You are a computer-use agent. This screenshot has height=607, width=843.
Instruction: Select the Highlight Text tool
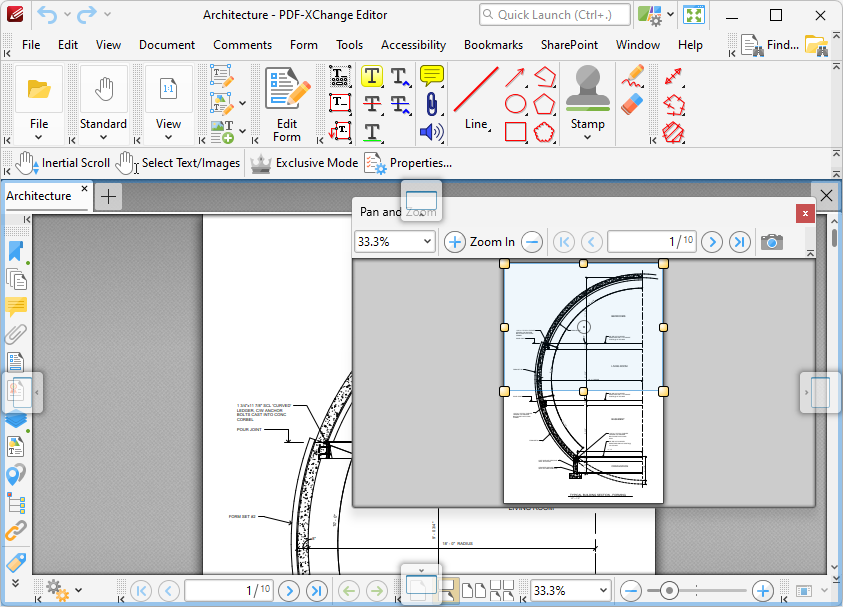(x=372, y=76)
